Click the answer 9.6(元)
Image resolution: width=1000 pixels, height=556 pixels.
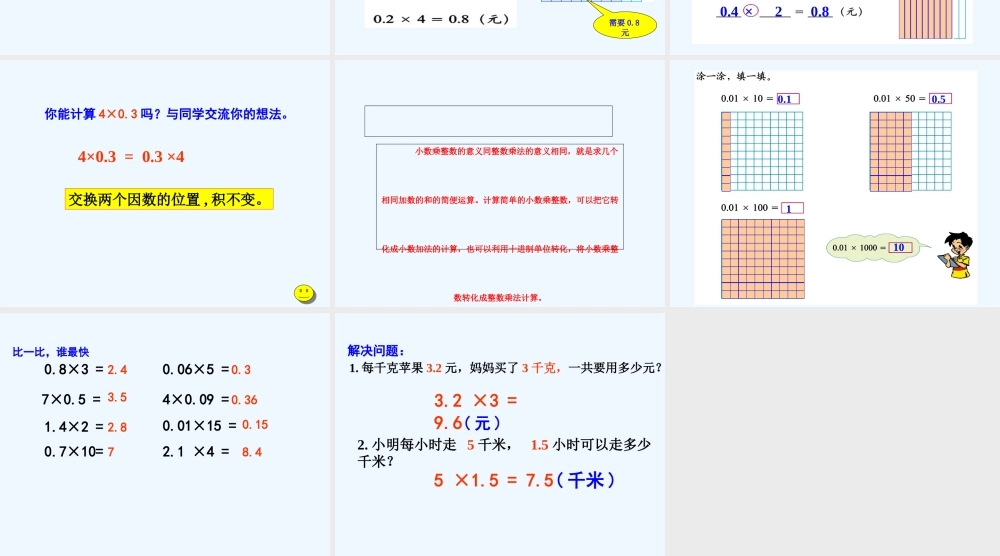467,423
